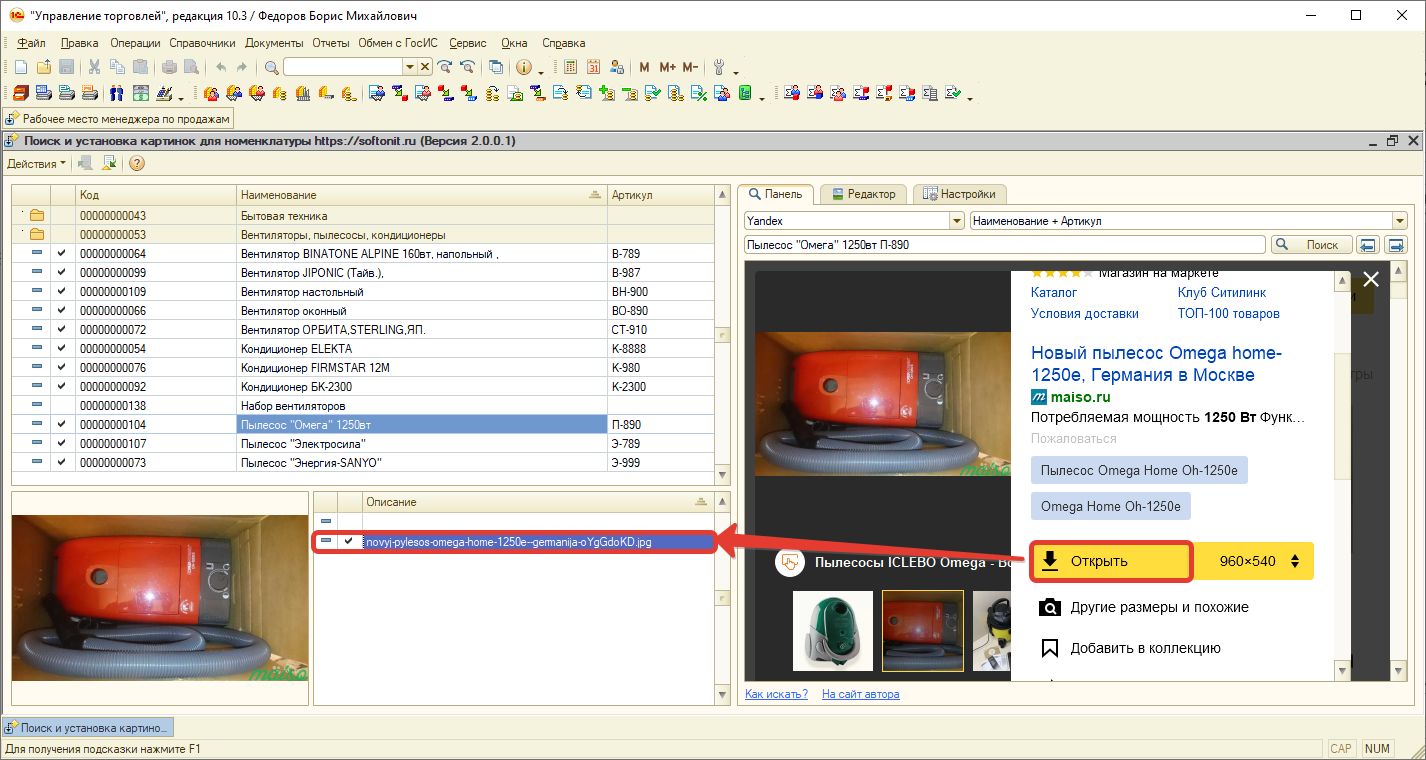
Task: Toggle checkmark for Вентилятор настольный row
Action: [63, 292]
